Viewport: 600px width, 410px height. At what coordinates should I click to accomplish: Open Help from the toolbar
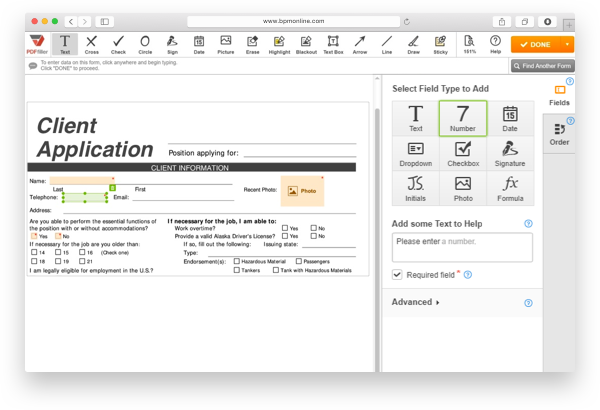point(496,44)
